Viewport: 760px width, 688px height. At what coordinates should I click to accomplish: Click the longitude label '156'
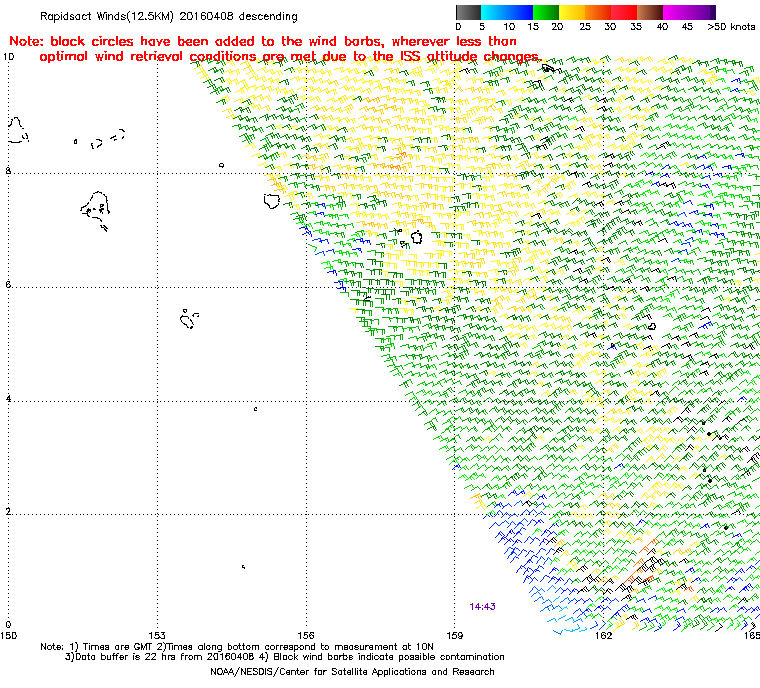[306, 635]
